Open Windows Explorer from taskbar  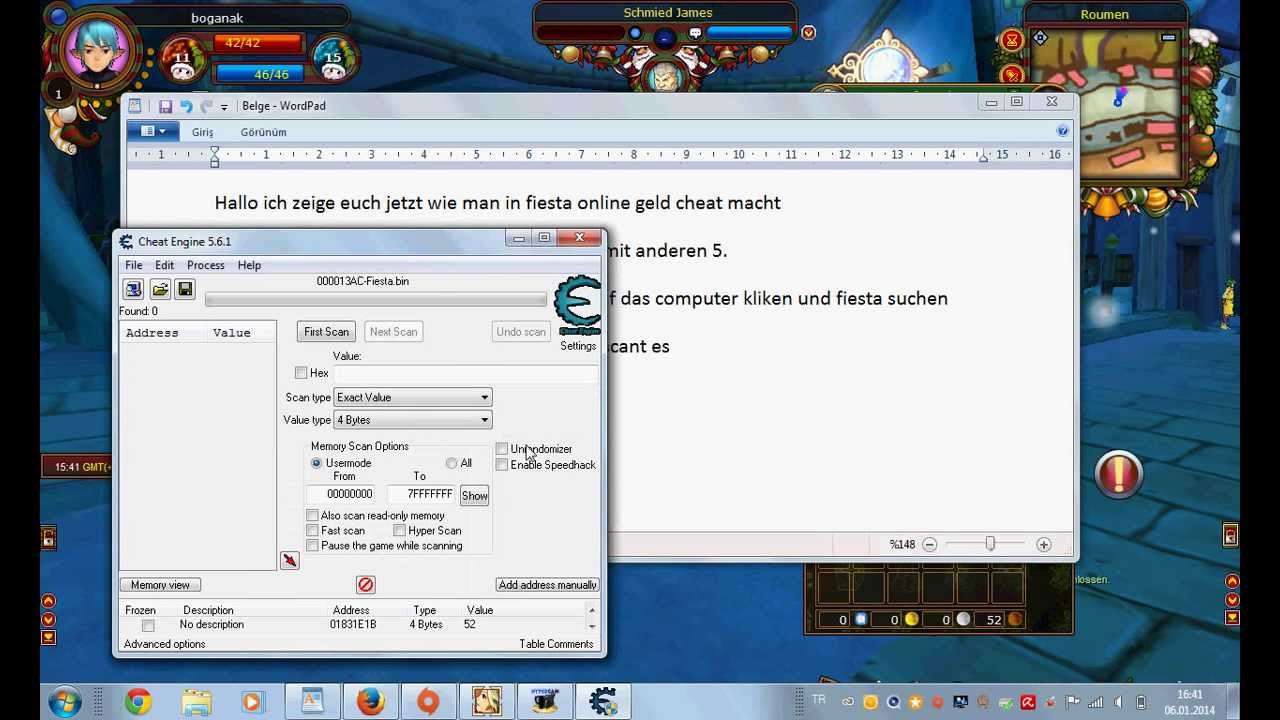pyautogui.click(x=196, y=702)
